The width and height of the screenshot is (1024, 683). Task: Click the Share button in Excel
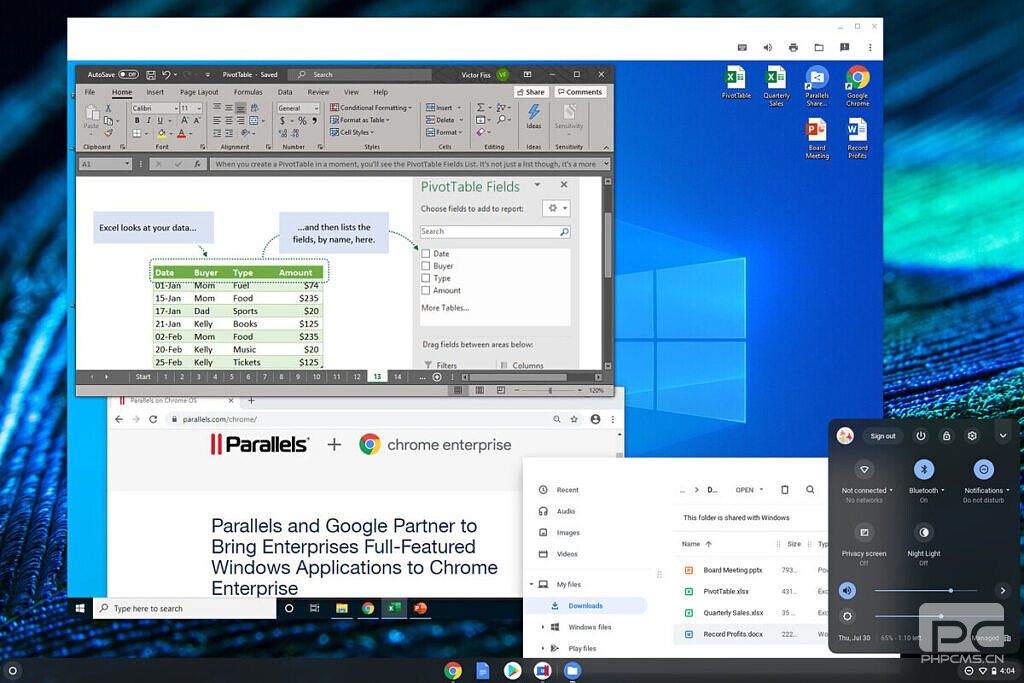[531, 91]
